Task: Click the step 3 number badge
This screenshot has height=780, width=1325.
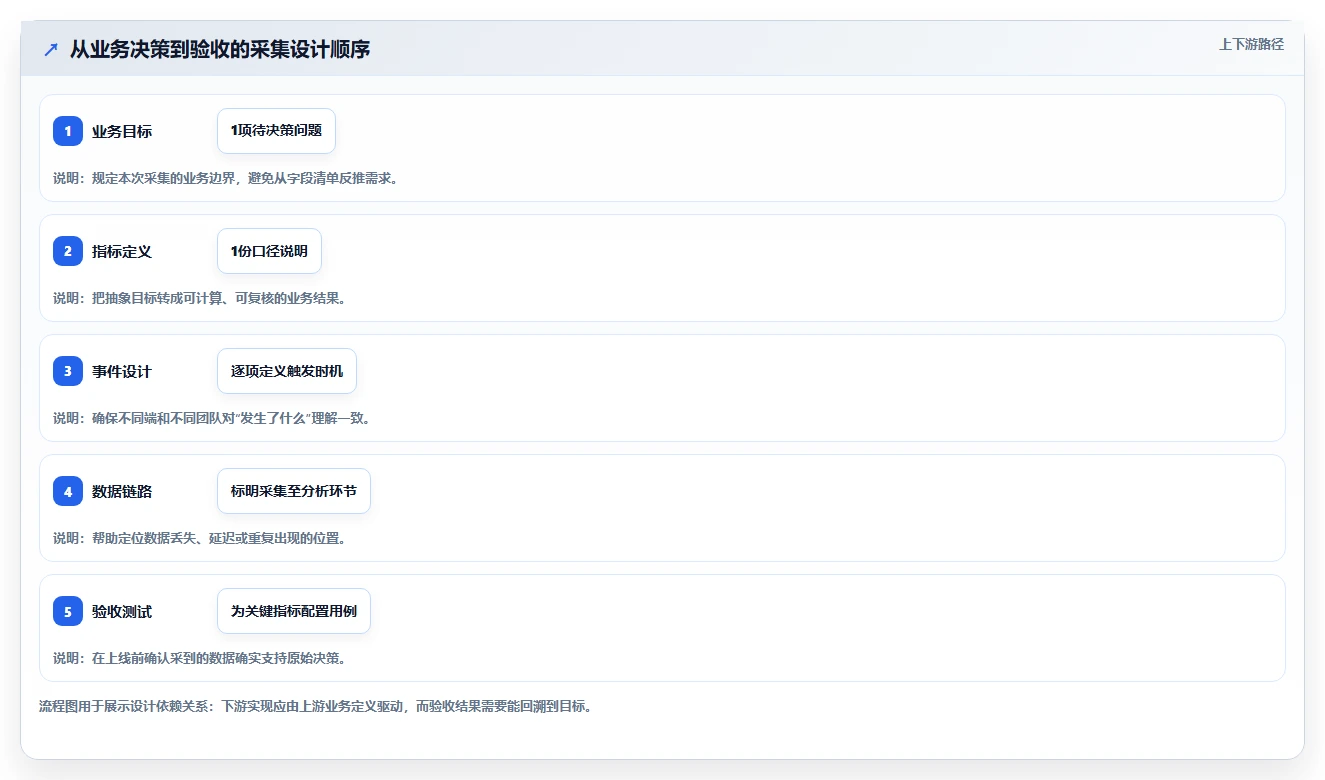Action: (x=68, y=371)
